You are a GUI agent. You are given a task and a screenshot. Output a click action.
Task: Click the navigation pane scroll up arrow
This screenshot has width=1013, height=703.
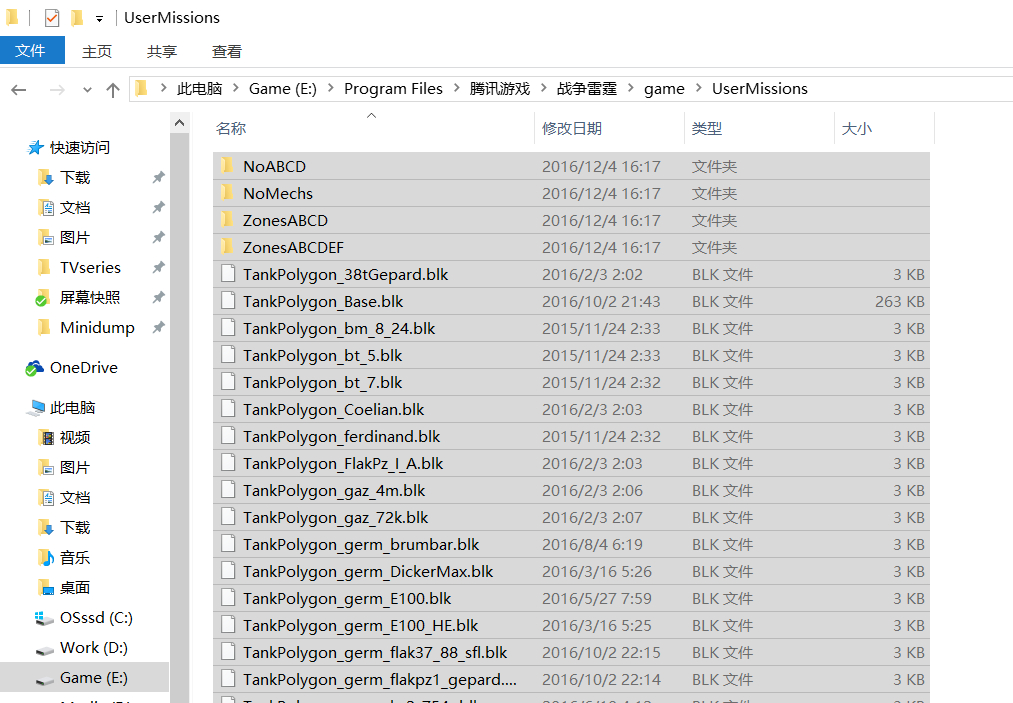pyautogui.click(x=180, y=123)
